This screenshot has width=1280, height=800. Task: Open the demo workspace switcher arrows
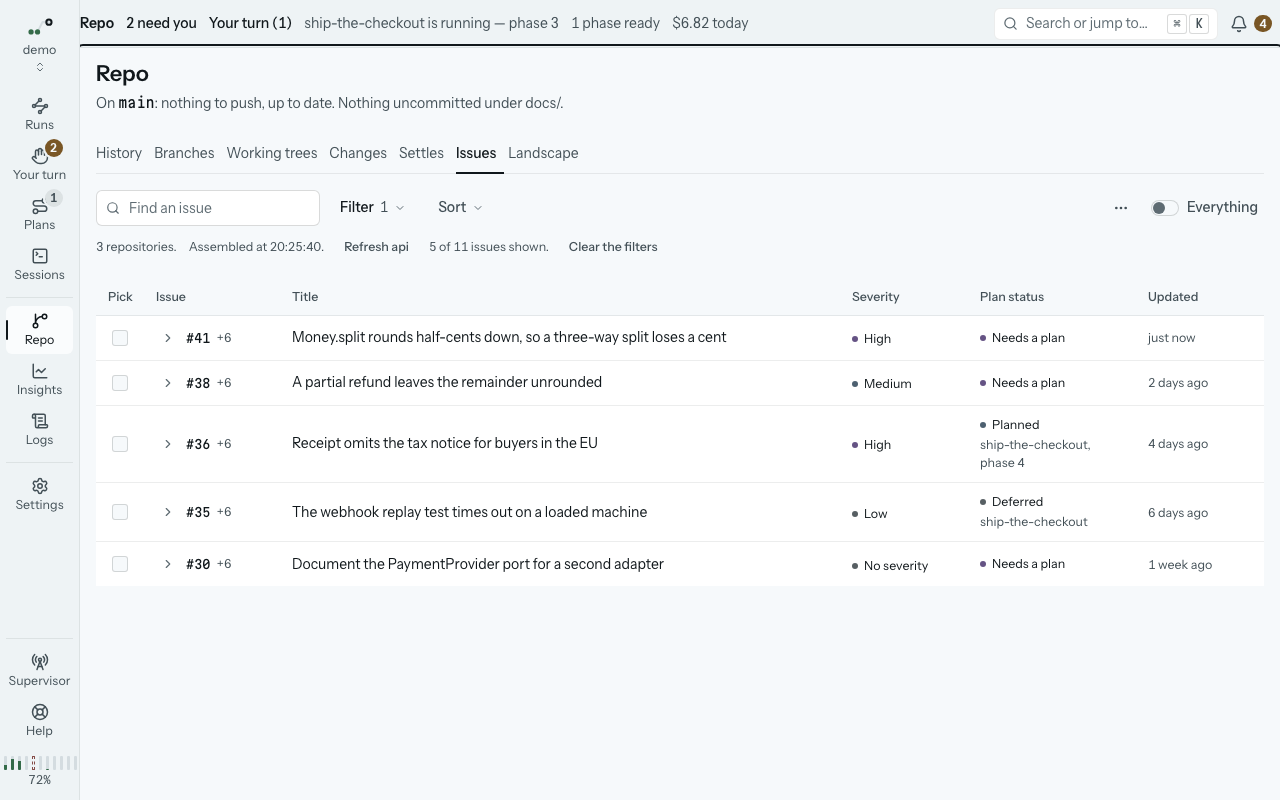click(40, 67)
